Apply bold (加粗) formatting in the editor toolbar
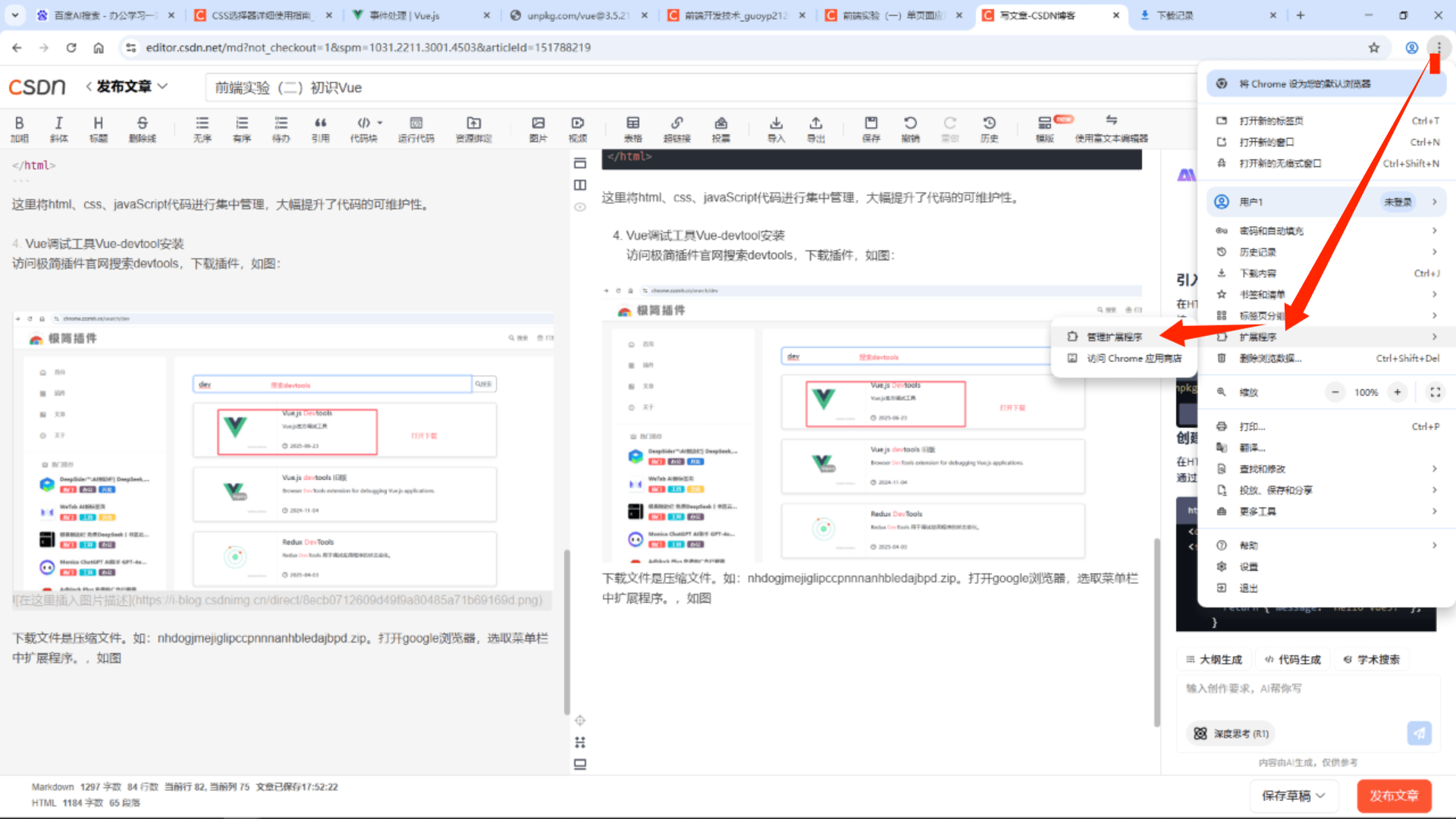The image size is (1456, 819). (x=20, y=129)
